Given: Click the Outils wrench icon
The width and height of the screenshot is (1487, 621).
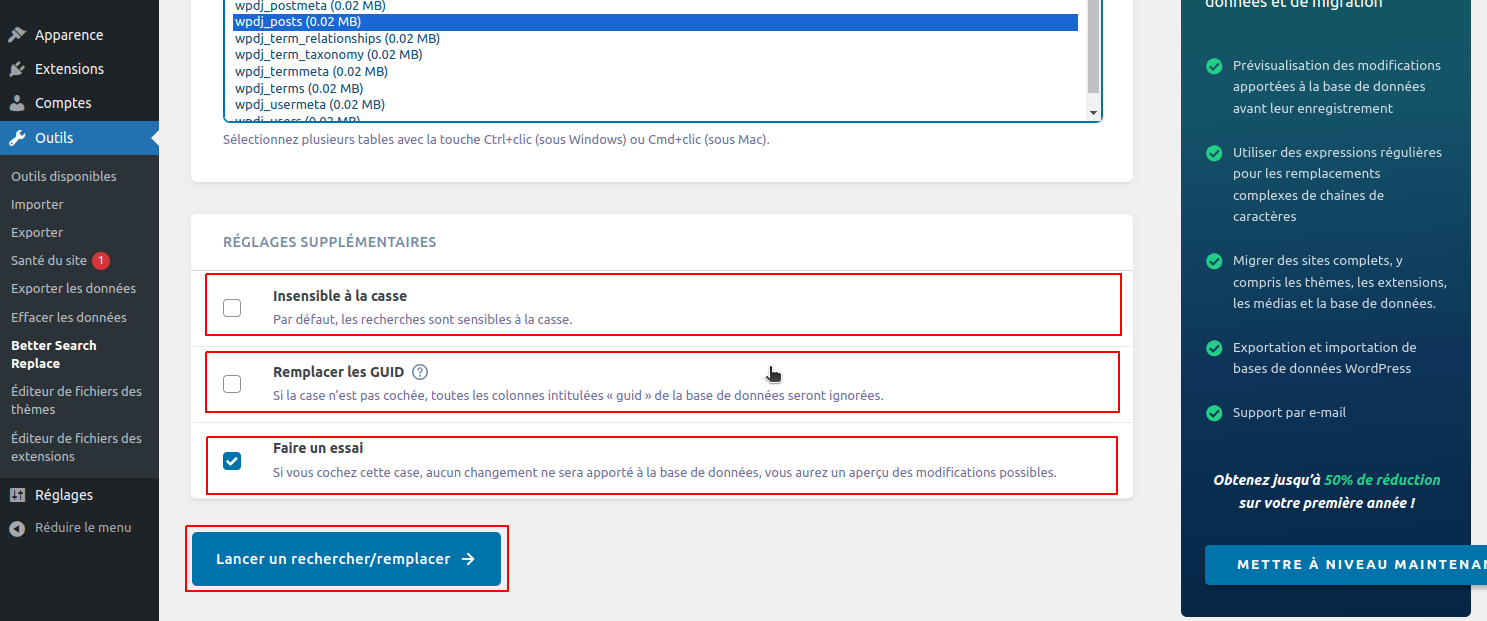Looking at the screenshot, I should pyautogui.click(x=17, y=138).
